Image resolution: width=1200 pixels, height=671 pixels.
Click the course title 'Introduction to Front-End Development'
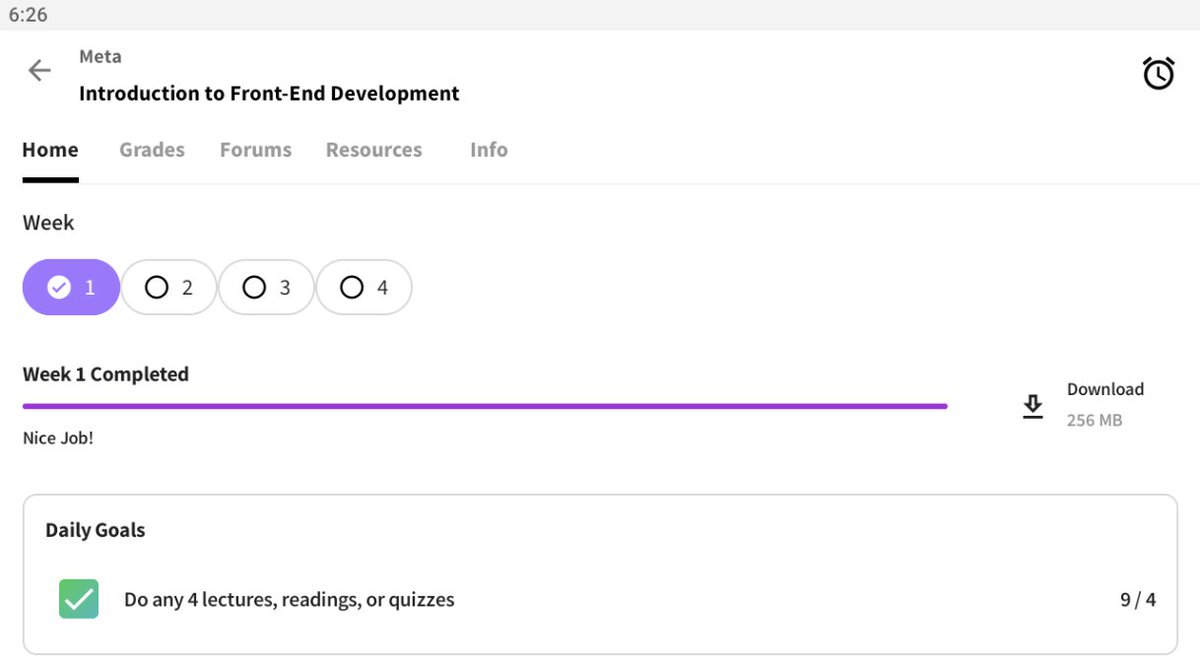pyautogui.click(x=269, y=93)
